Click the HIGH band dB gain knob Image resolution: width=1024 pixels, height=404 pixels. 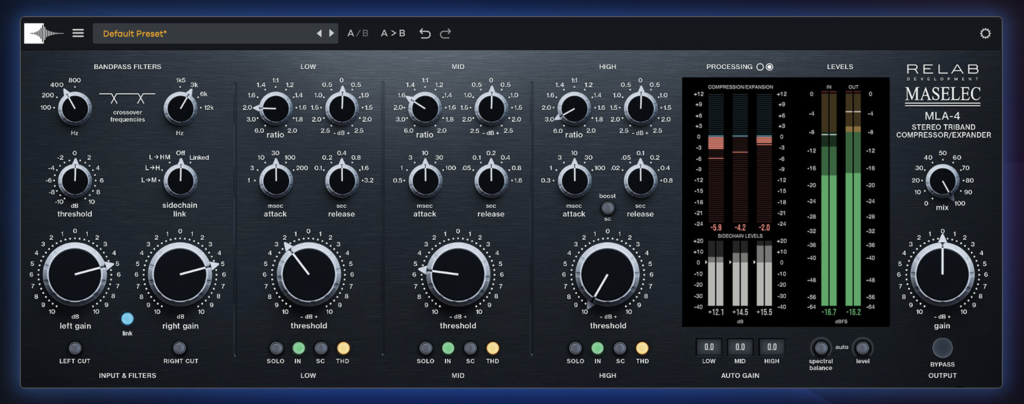[x=641, y=108]
